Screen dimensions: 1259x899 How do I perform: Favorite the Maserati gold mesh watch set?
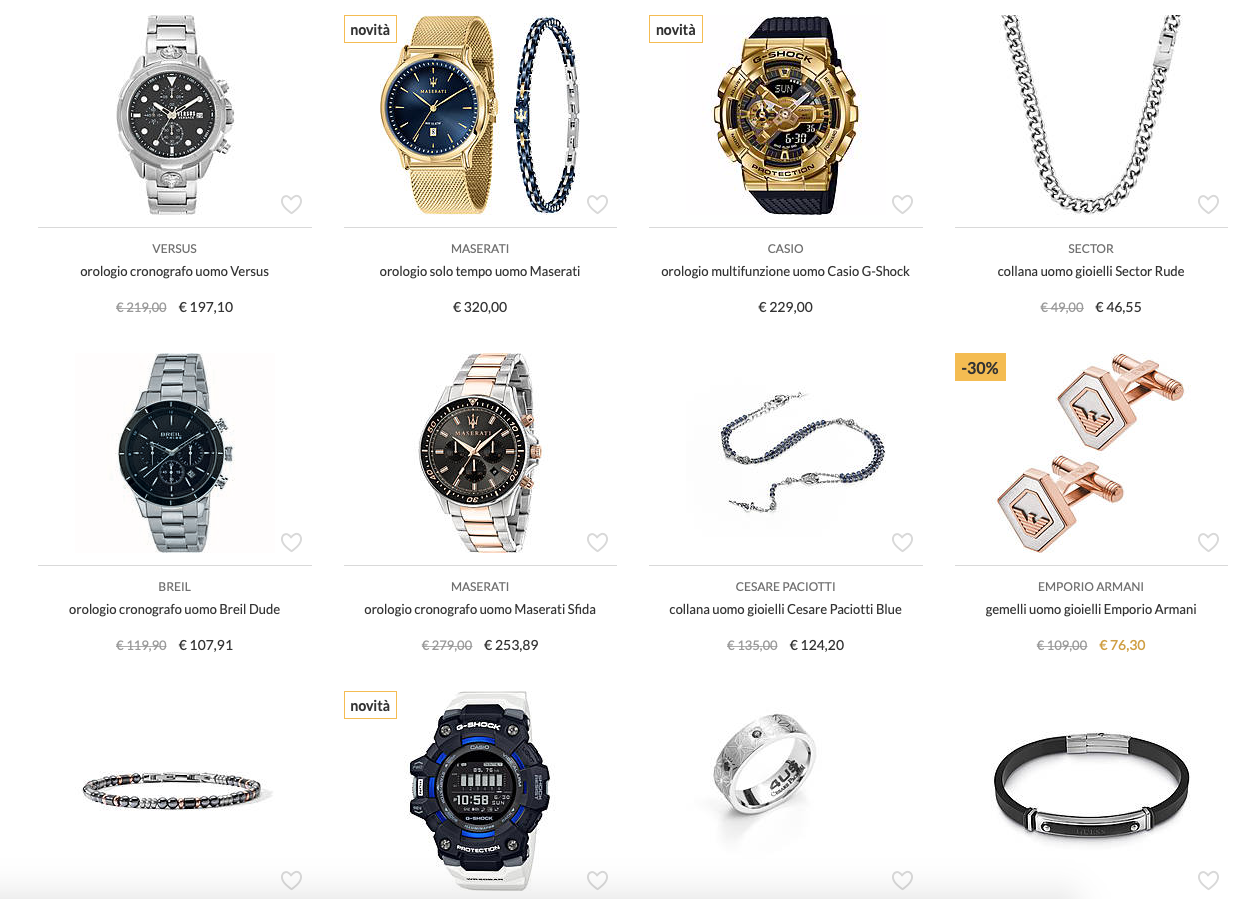click(x=597, y=204)
